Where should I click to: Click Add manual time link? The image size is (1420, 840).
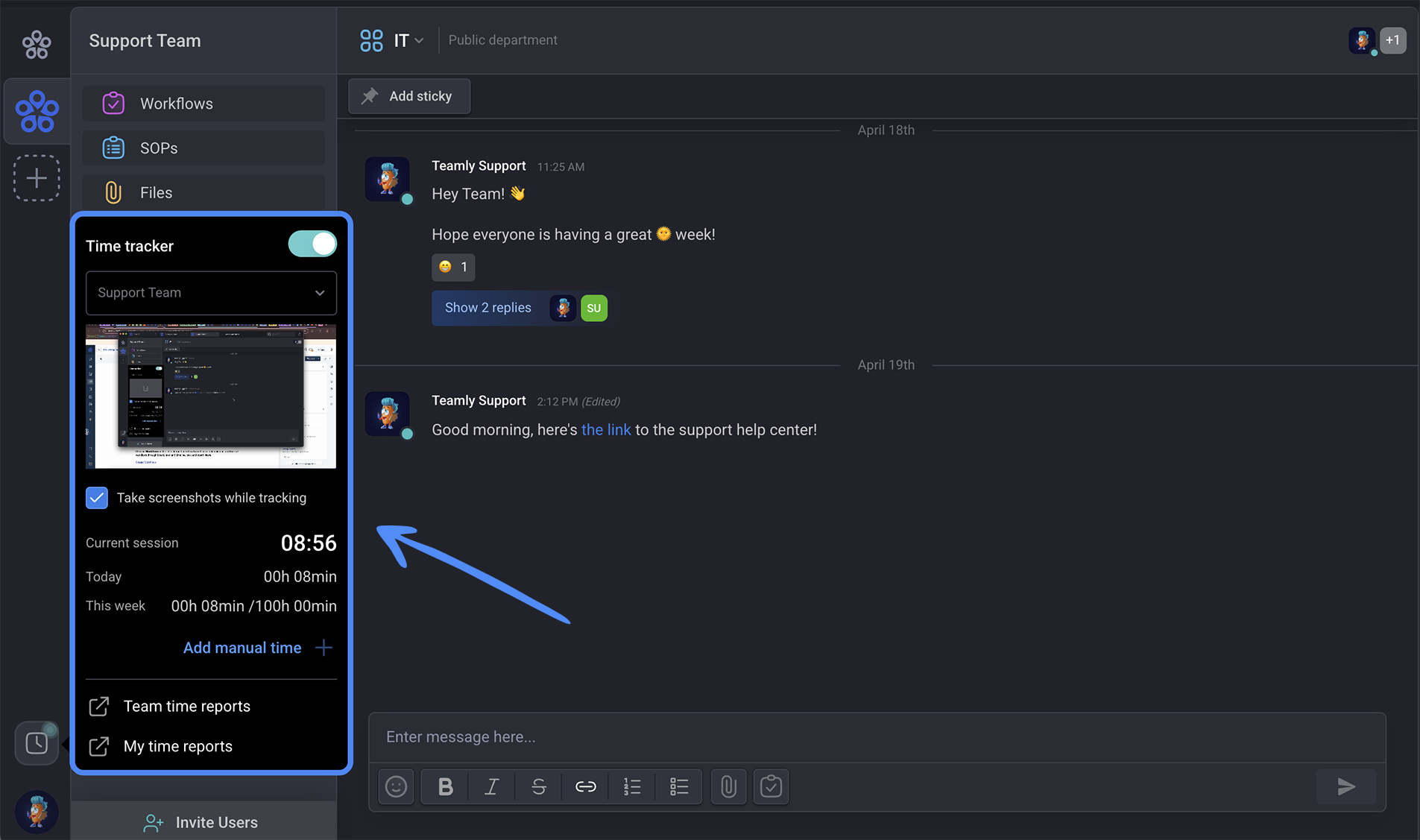[x=242, y=648]
